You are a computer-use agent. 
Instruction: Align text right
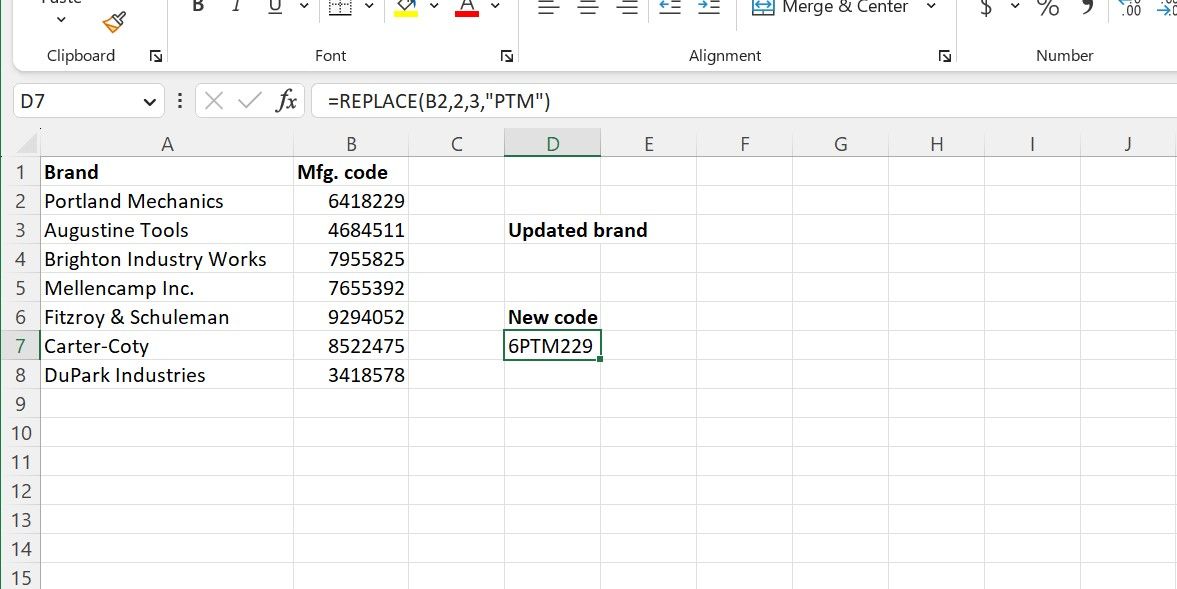[627, 7]
